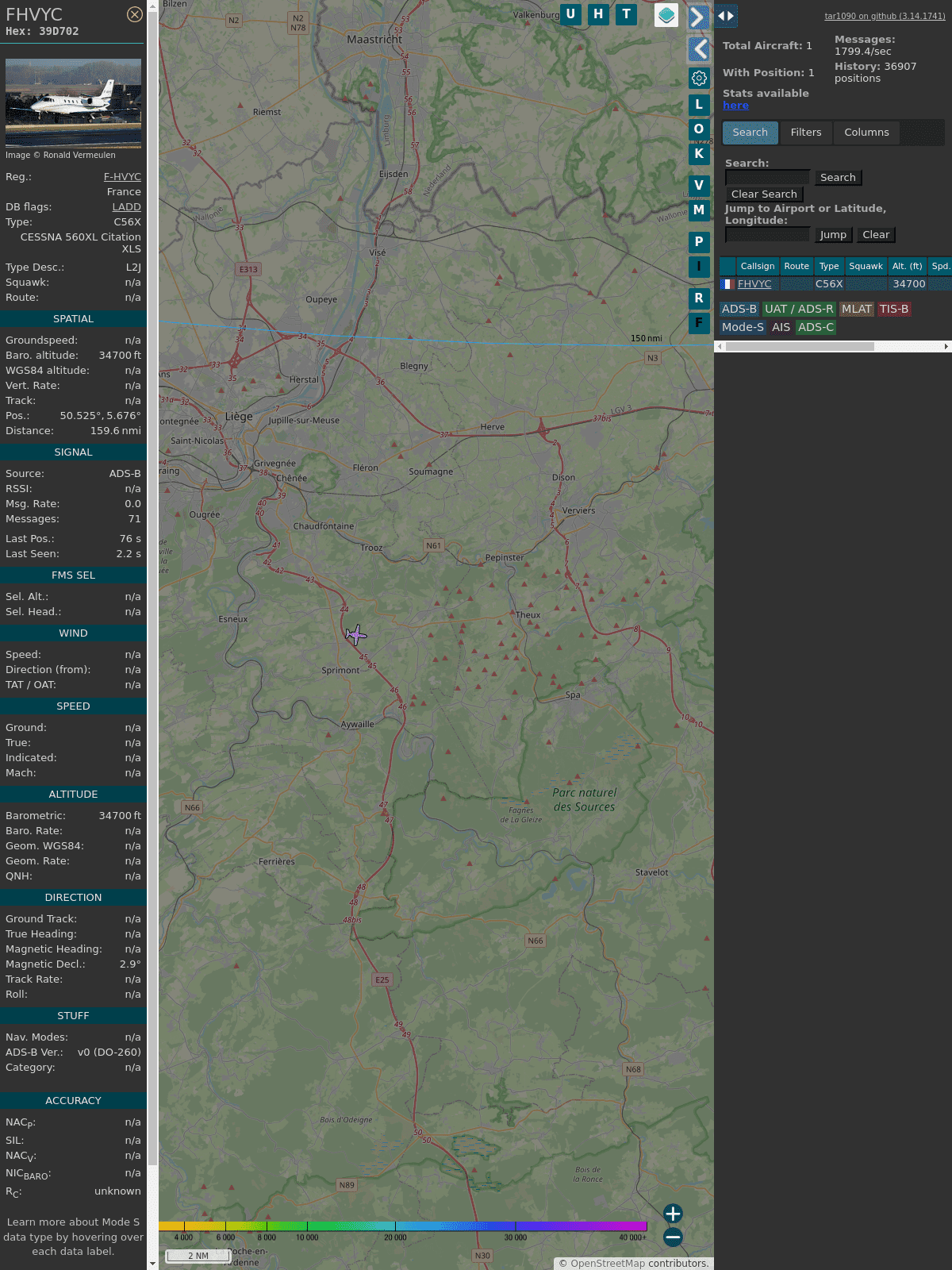The width and height of the screenshot is (952, 1270).
Task: Toggle the M map button
Action: 699,210
